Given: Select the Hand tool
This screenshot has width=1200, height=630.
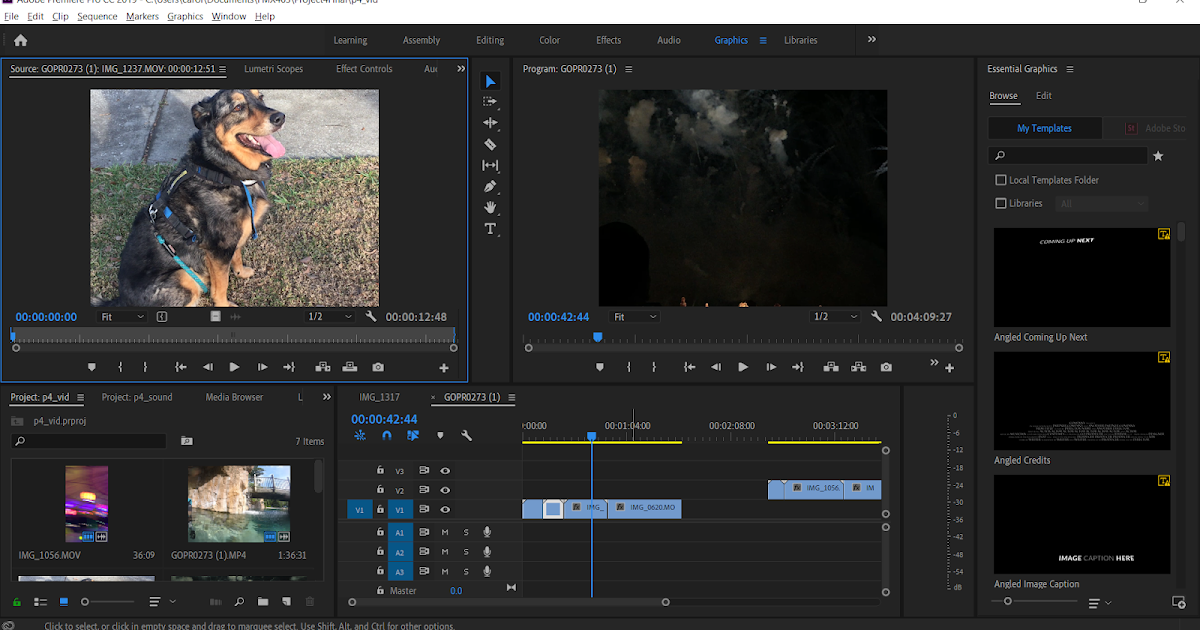Looking at the screenshot, I should (490, 208).
